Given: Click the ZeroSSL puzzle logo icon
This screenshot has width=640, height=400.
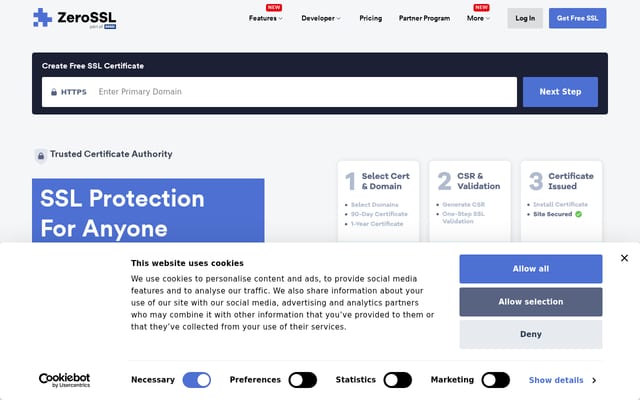Looking at the screenshot, I should [42, 18].
